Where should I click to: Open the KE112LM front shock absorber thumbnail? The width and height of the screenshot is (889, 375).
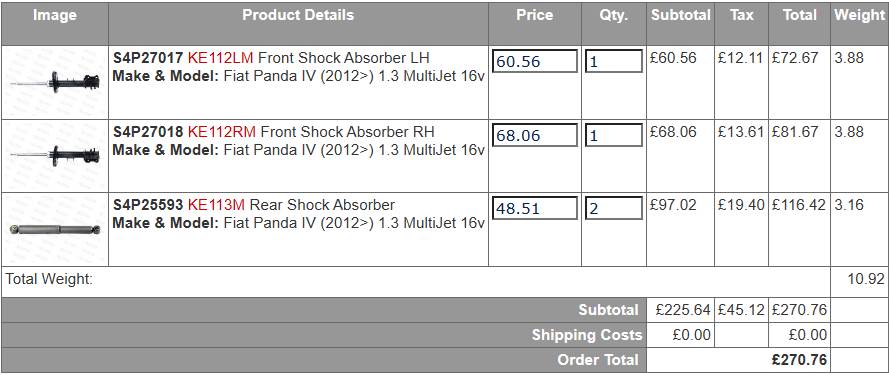click(x=55, y=82)
